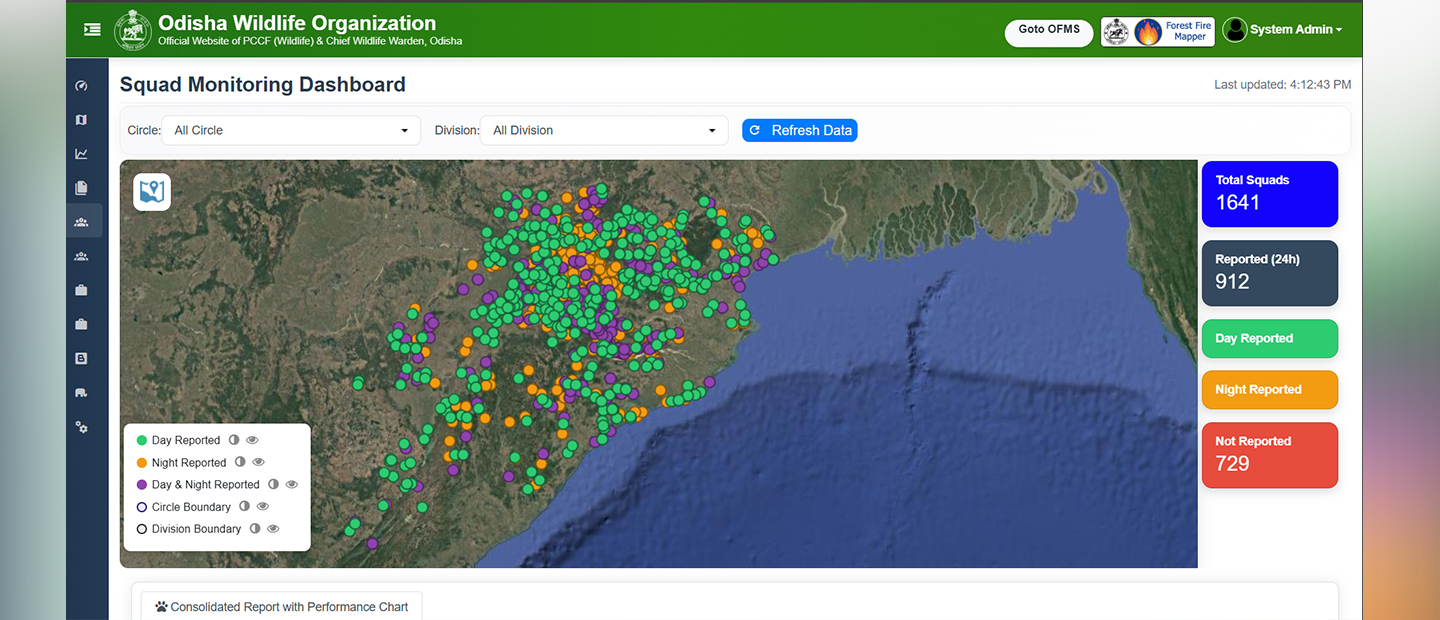Open the Circle dropdown showing All Circle
The width and height of the screenshot is (1440, 620).
tap(291, 130)
